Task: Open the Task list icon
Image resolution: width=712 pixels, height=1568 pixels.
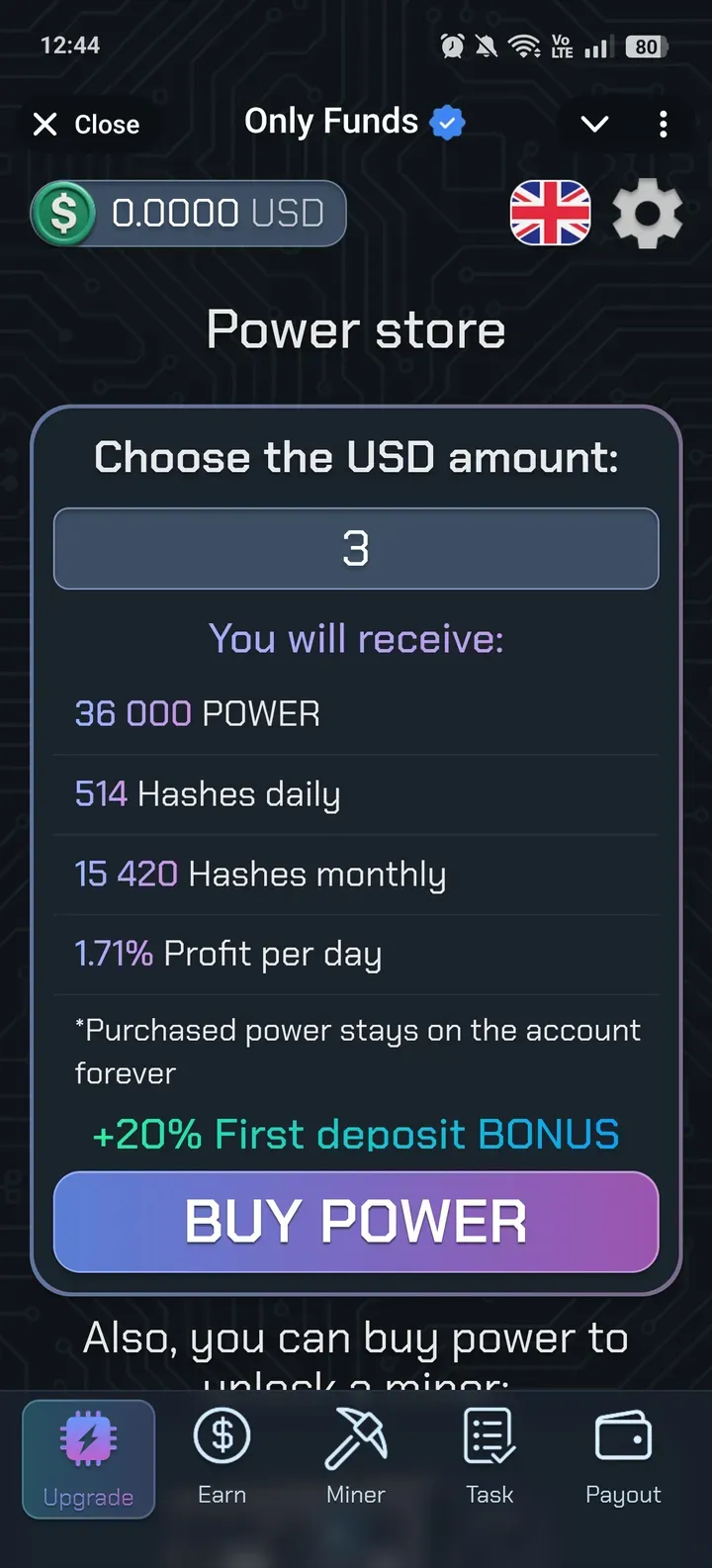Action: (489, 1436)
